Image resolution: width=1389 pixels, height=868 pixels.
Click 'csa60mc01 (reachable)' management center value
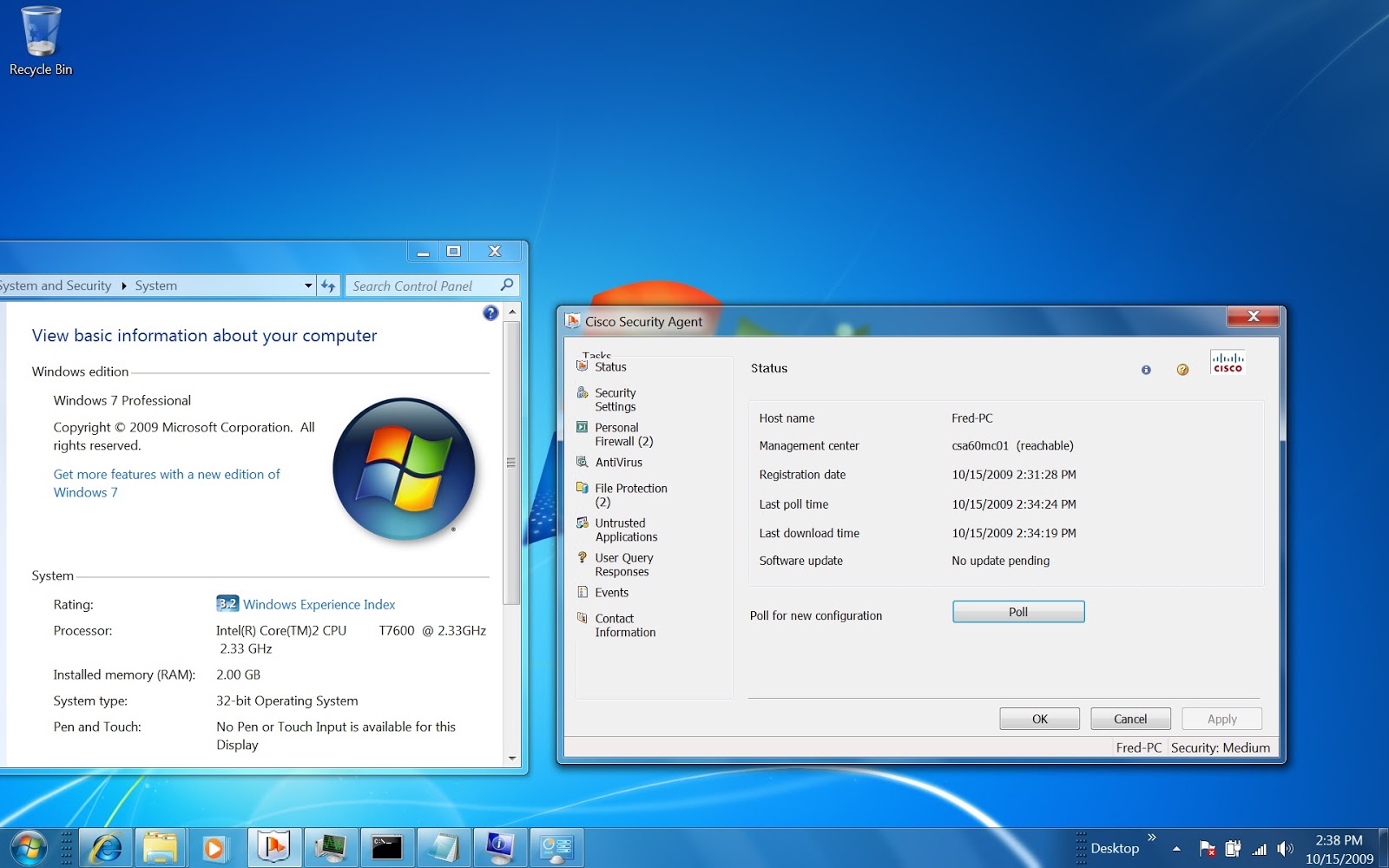1012,446
